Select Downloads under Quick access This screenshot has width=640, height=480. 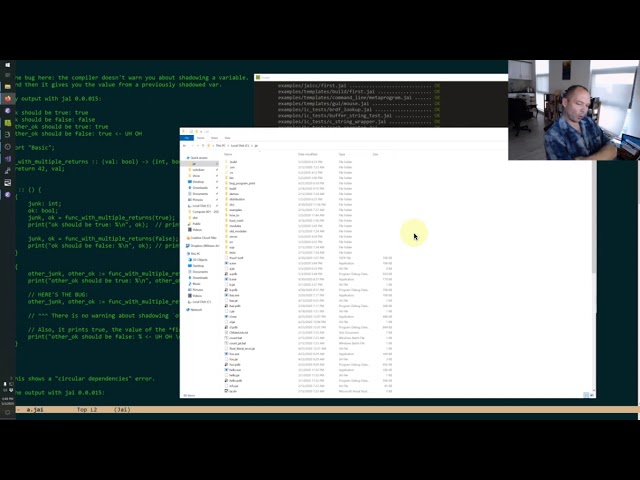(x=200, y=188)
